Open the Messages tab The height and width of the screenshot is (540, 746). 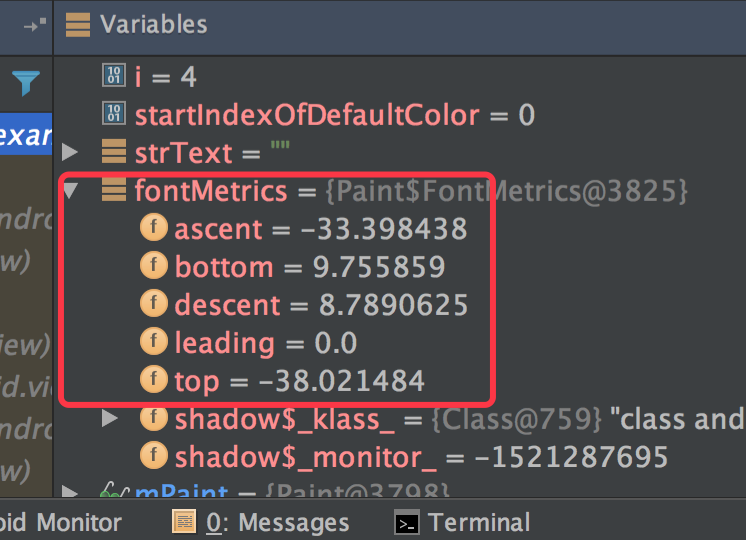277,522
